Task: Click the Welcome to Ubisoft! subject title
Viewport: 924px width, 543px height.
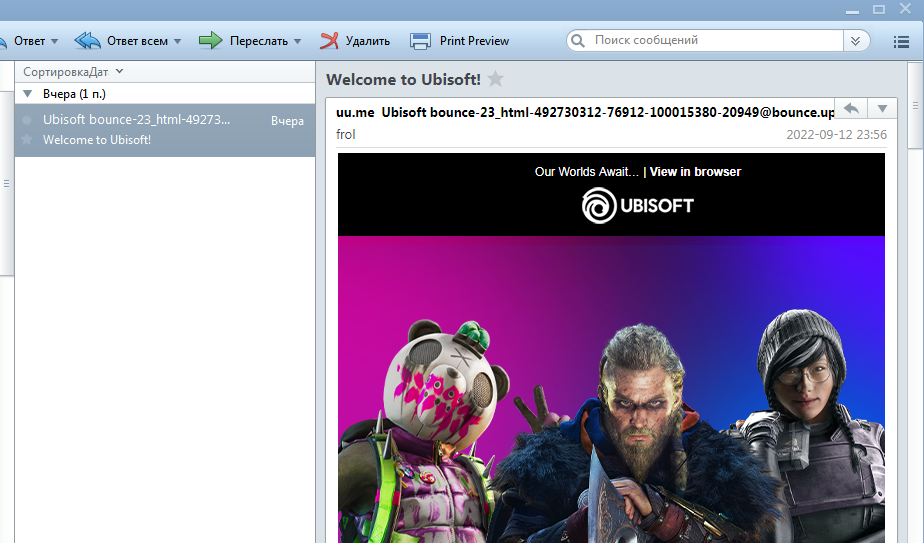Action: pyautogui.click(x=404, y=79)
